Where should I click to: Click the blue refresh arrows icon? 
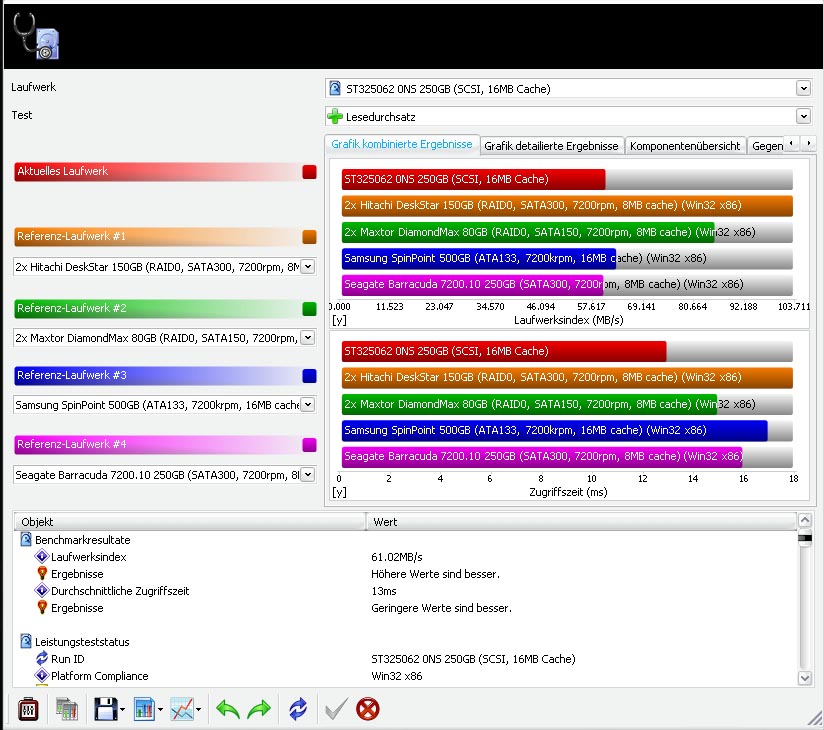(x=298, y=709)
